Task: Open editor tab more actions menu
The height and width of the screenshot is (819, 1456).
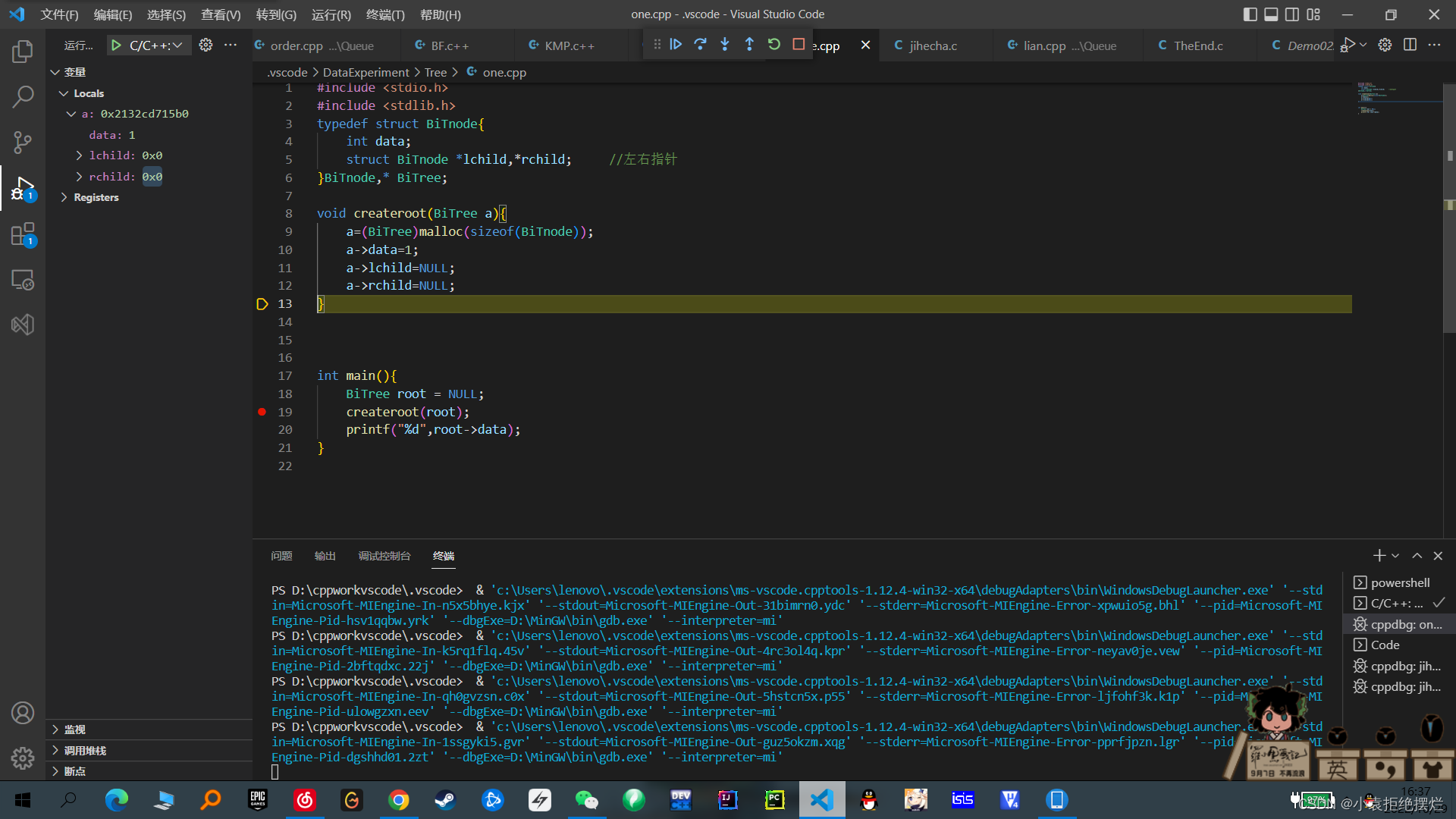Action: tap(1434, 45)
